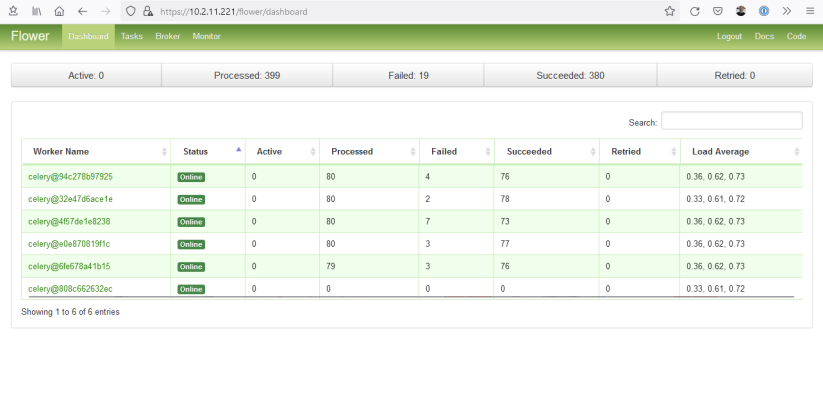The image size is (823, 400).
Task: Open worker celery@94c278b97925 details
Action: coord(70,177)
